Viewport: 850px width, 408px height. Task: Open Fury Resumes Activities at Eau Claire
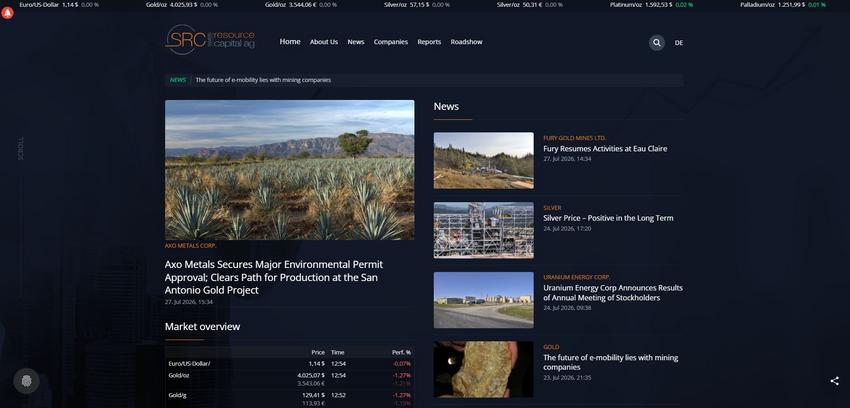(605, 148)
